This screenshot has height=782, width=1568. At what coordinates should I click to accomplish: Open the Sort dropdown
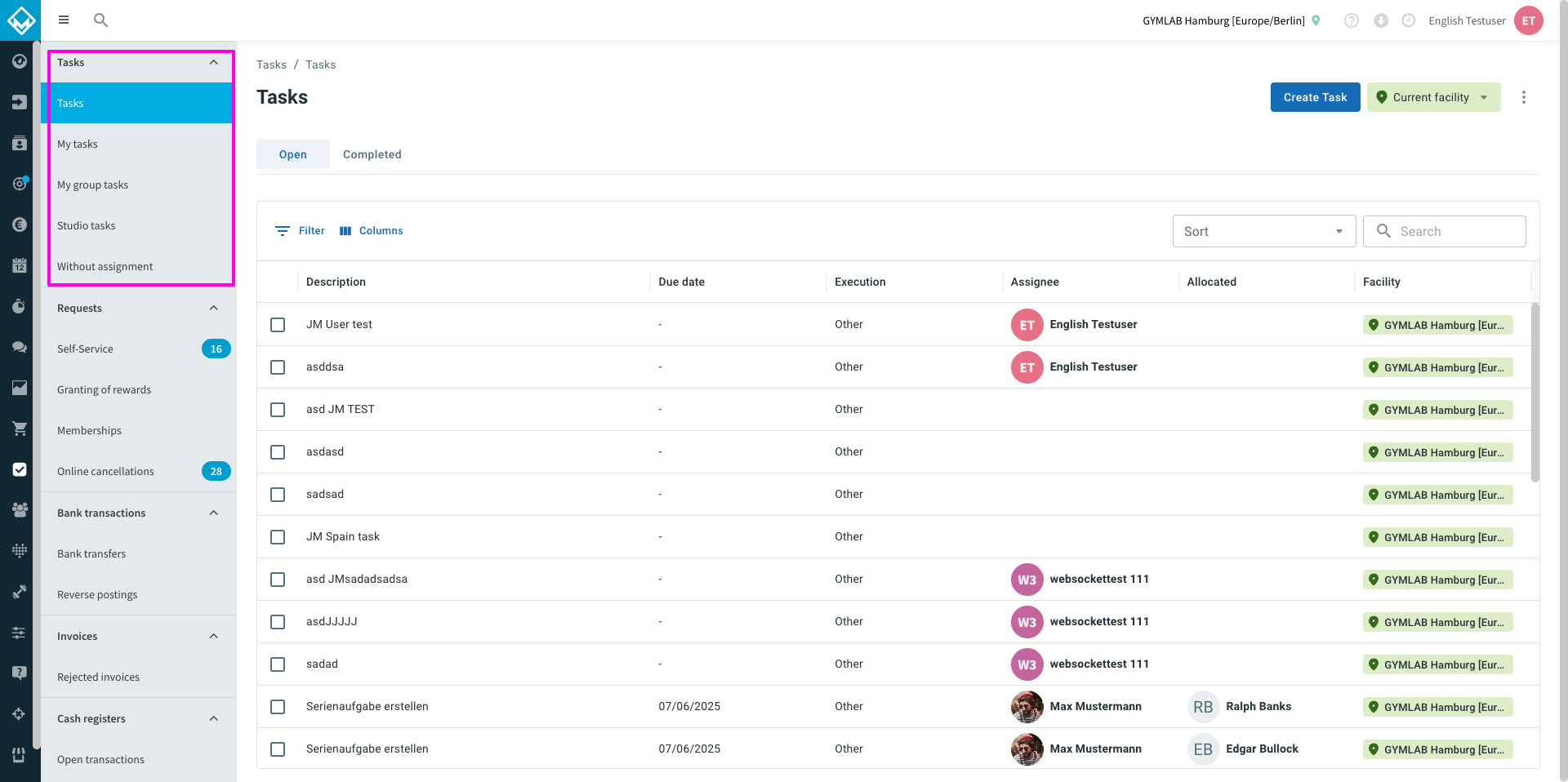[1264, 231]
